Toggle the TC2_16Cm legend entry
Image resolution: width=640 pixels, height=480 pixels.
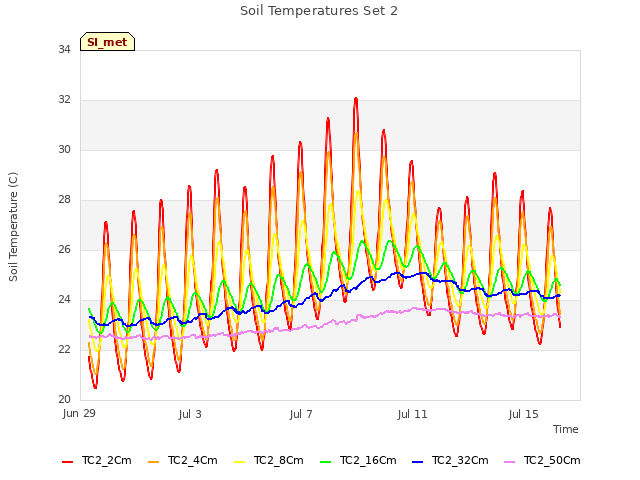tap(358, 460)
